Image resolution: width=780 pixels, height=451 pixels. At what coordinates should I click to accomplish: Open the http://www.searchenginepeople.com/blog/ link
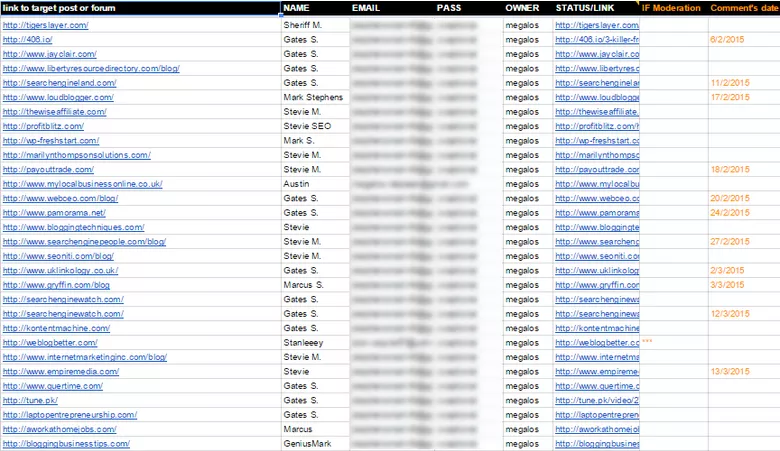pyautogui.click(x=84, y=241)
